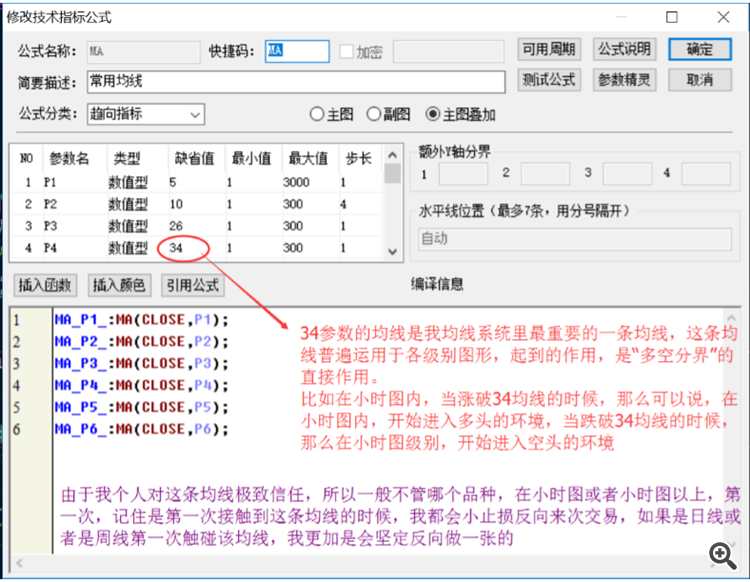Click the parameter name P3
The width and height of the screenshot is (750, 582).
pos(50,226)
